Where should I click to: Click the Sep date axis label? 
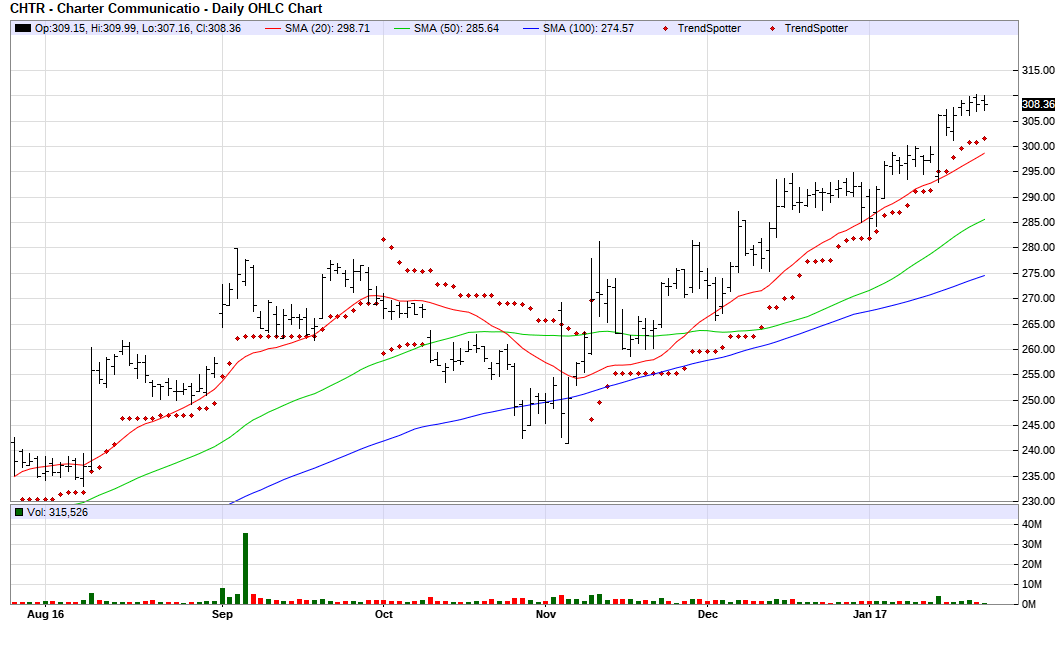[222, 614]
